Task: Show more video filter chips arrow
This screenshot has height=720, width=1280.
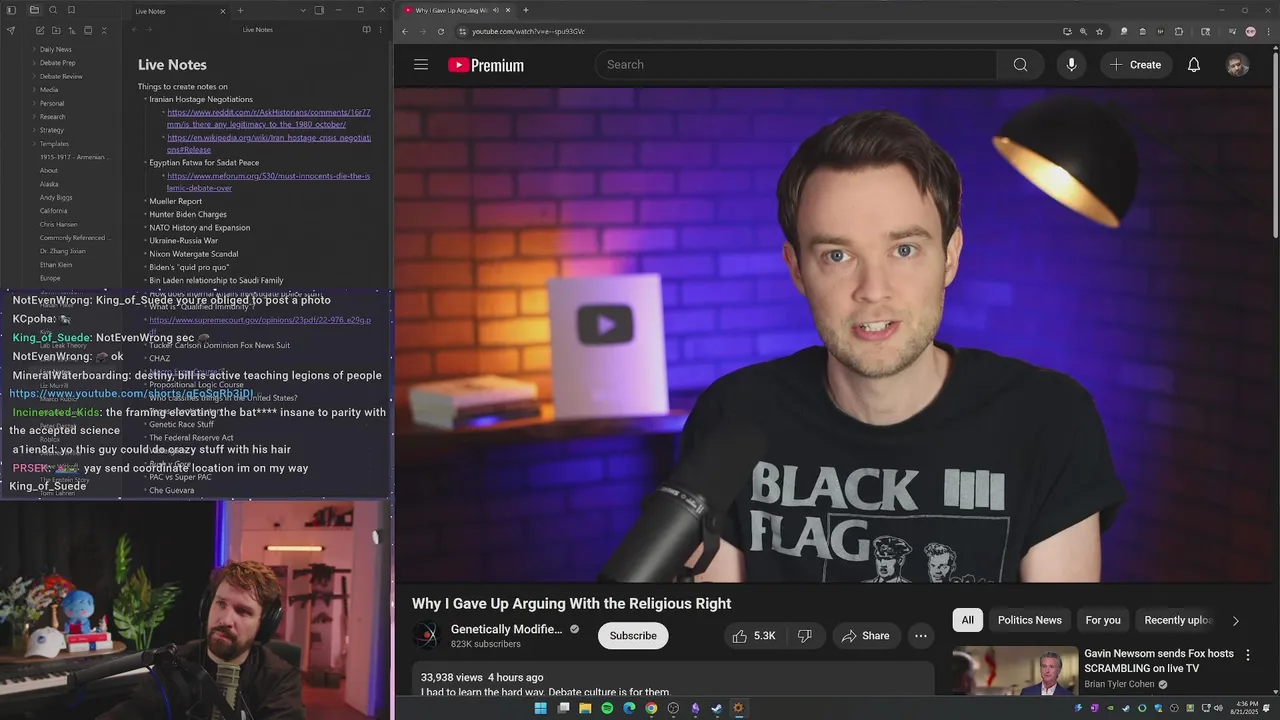Action: (x=1235, y=621)
